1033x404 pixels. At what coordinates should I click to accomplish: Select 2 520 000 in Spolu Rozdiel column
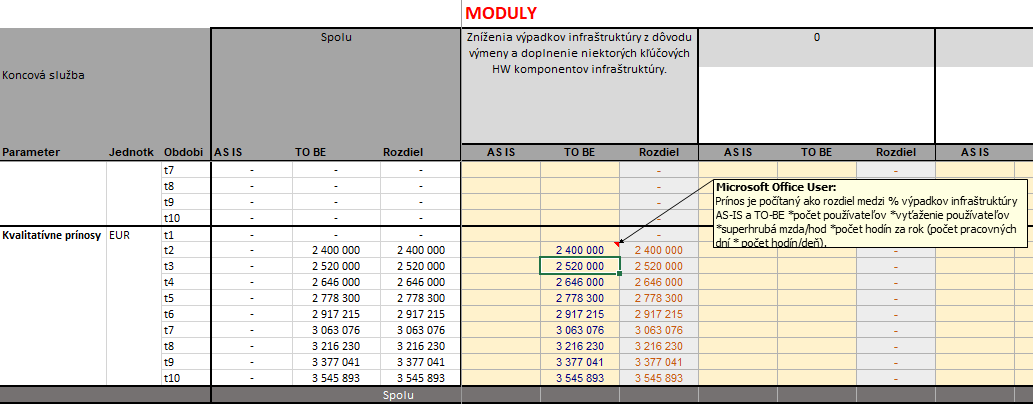421,266
